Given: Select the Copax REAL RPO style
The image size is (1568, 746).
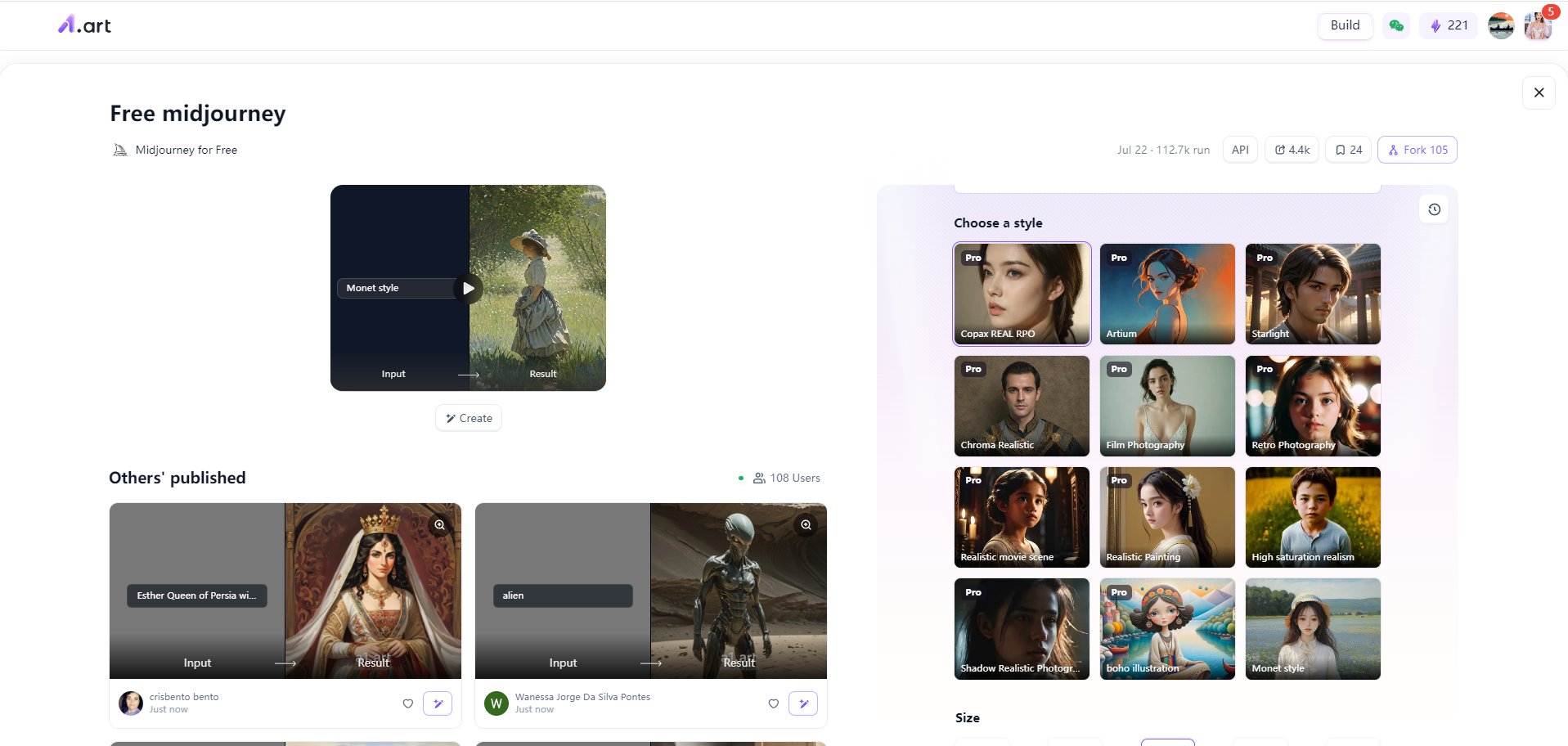Looking at the screenshot, I should [x=1022, y=294].
